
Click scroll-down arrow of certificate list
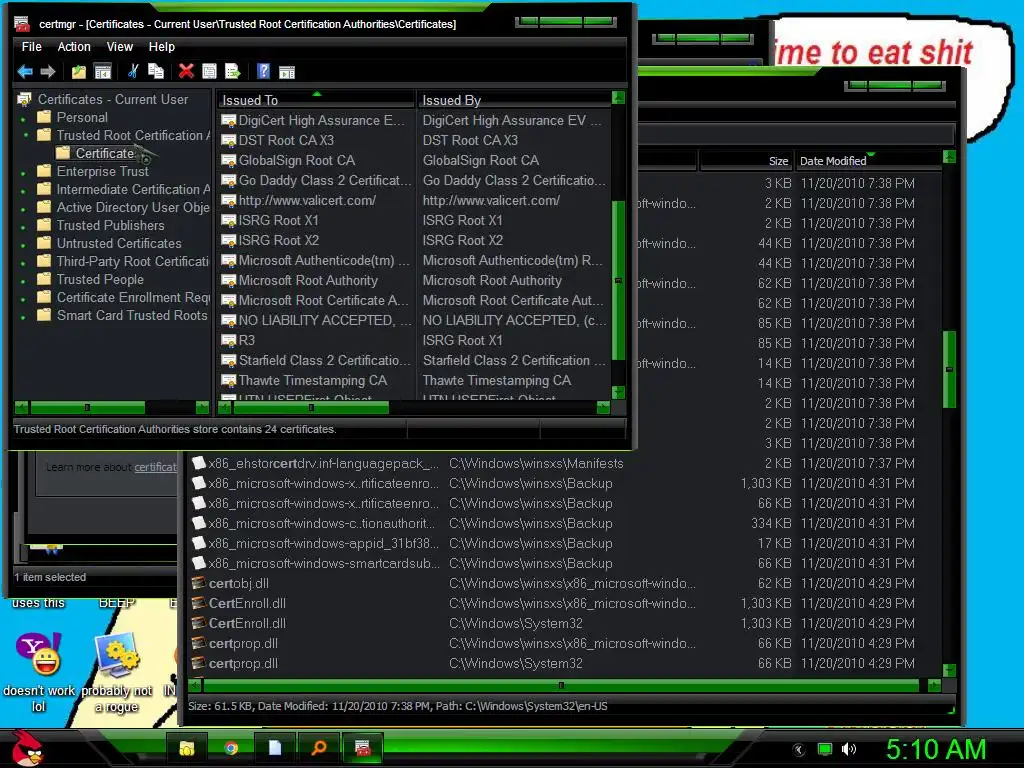click(x=618, y=392)
